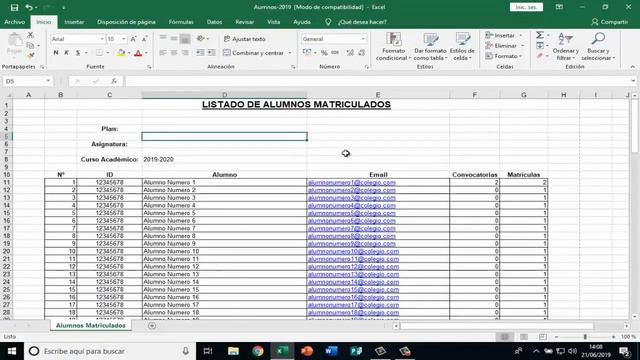
Task: Click the Inic. ses. sign-in button
Action: point(526,7)
